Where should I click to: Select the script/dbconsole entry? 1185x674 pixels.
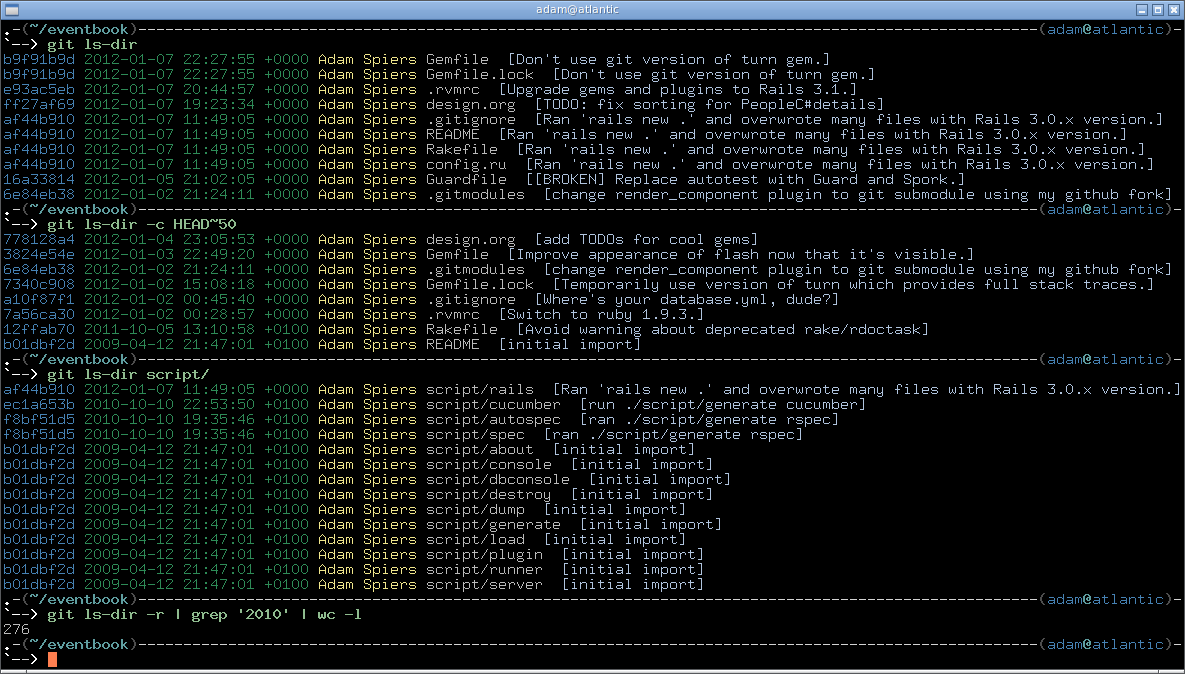pyautogui.click(x=497, y=479)
